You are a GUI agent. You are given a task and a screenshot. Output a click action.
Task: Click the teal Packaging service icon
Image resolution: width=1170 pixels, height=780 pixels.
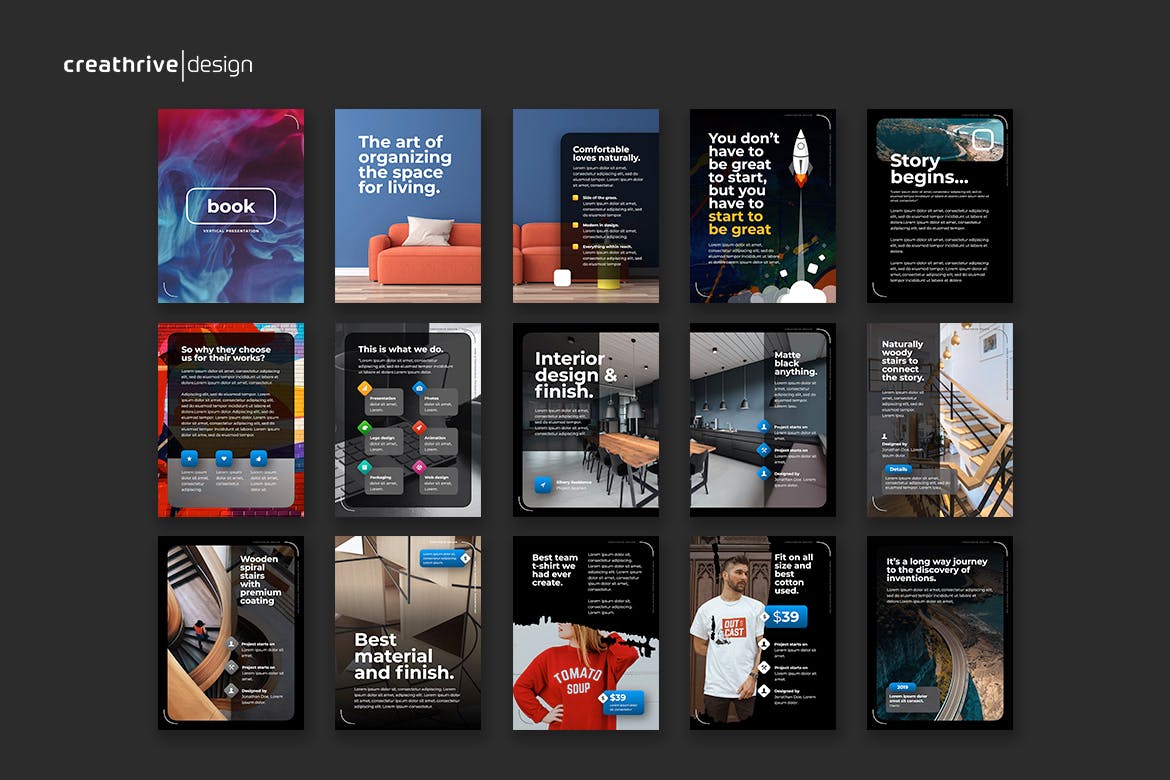(x=365, y=466)
